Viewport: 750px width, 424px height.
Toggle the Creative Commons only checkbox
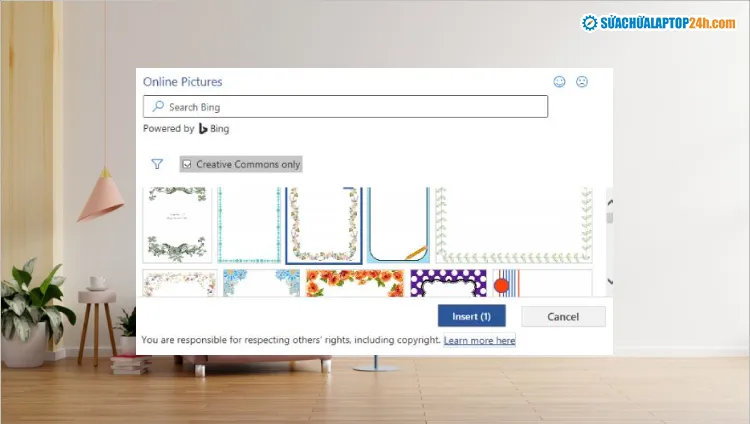(x=186, y=164)
